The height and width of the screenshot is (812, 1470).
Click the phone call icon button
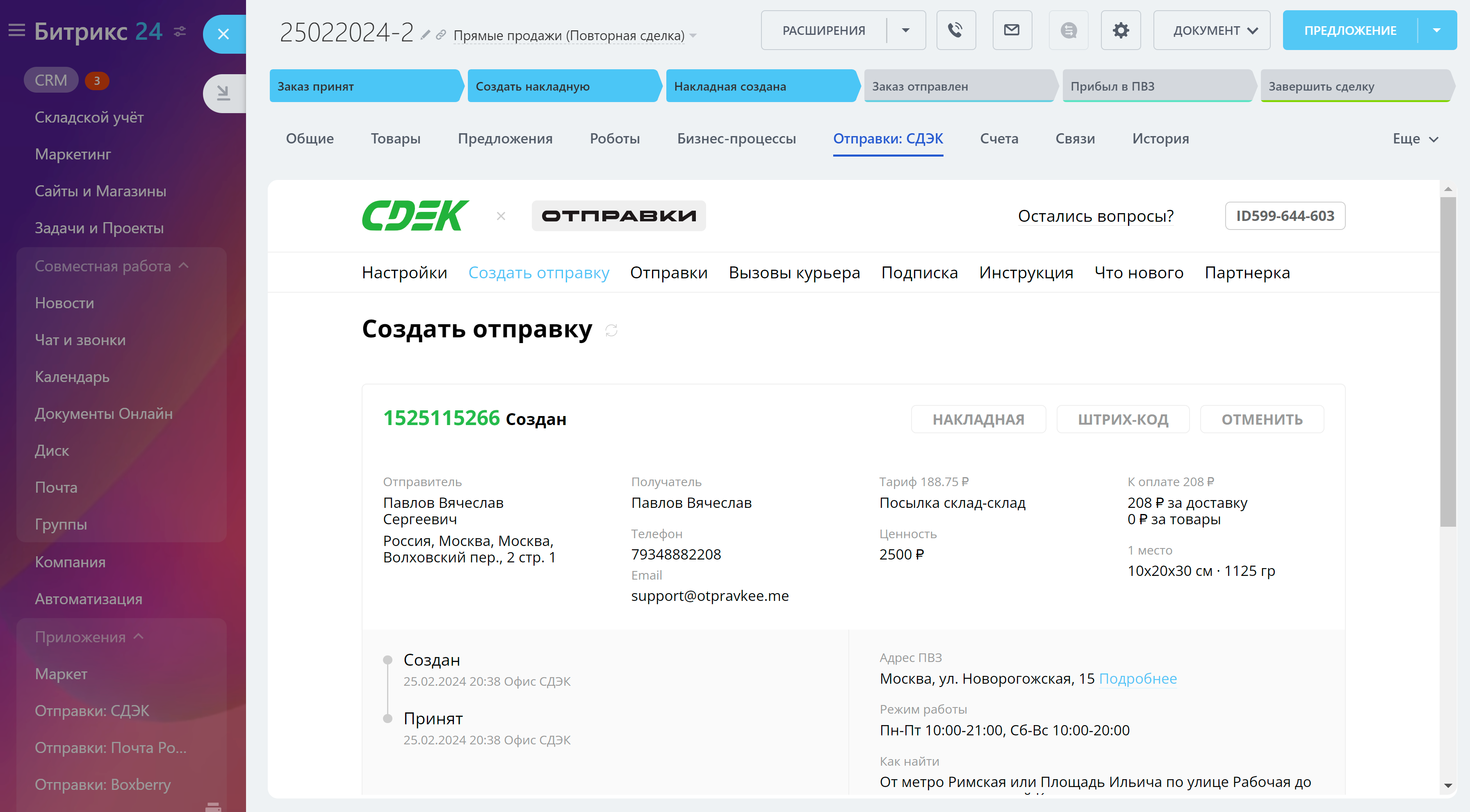[956, 30]
